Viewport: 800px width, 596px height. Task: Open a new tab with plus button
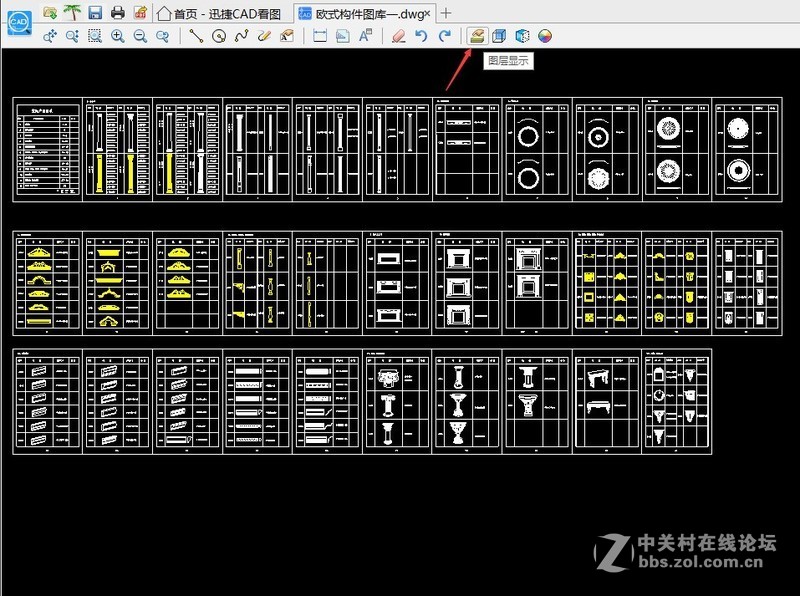click(446, 13)
